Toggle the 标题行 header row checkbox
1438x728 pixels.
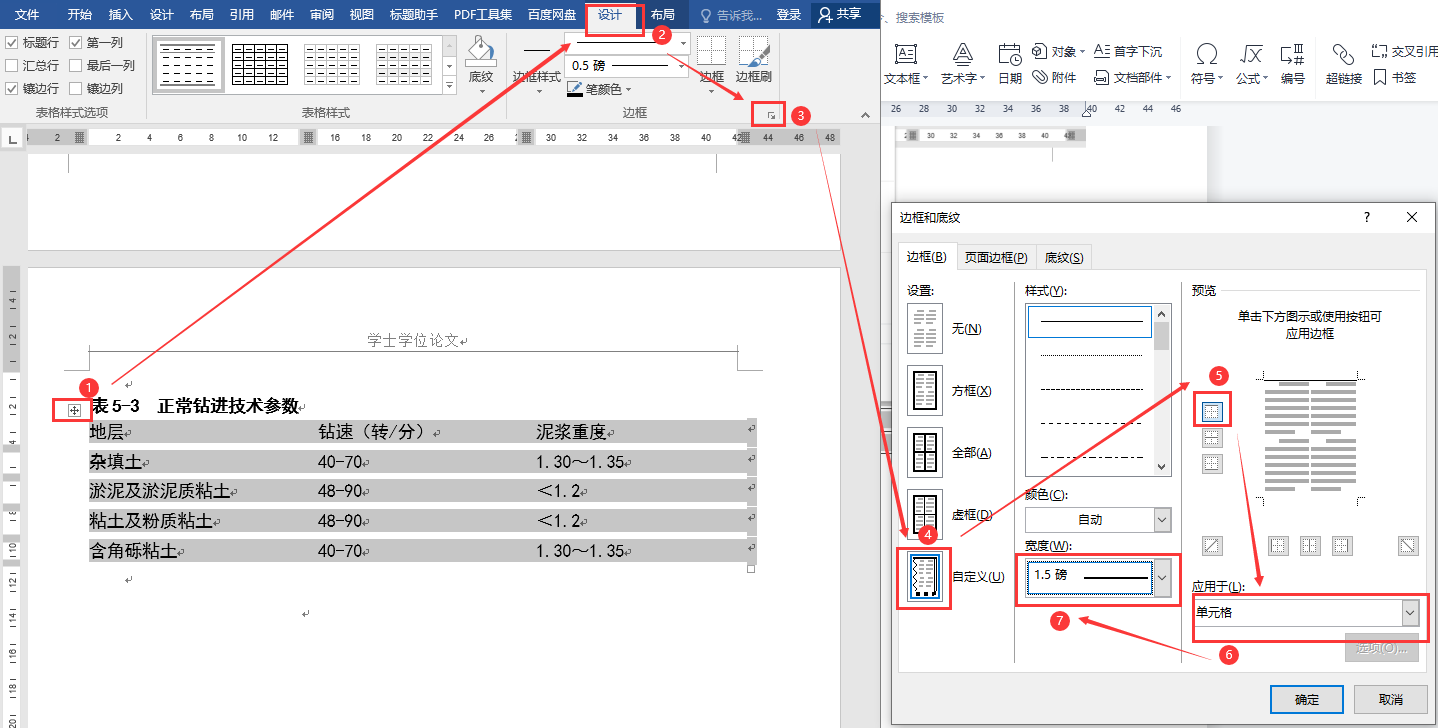pos(12,43)
